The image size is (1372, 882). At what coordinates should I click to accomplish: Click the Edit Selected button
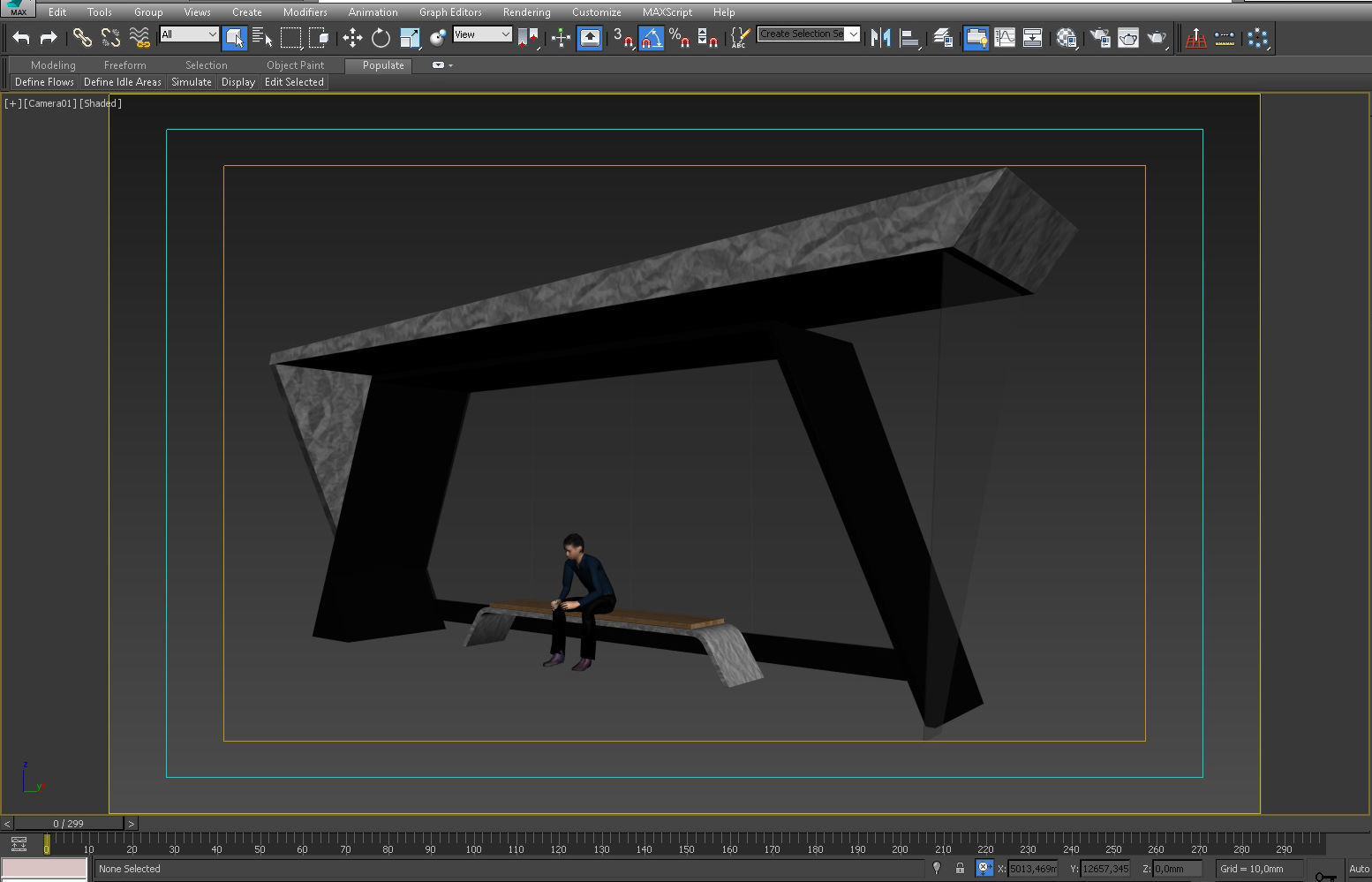pos(294,82)
